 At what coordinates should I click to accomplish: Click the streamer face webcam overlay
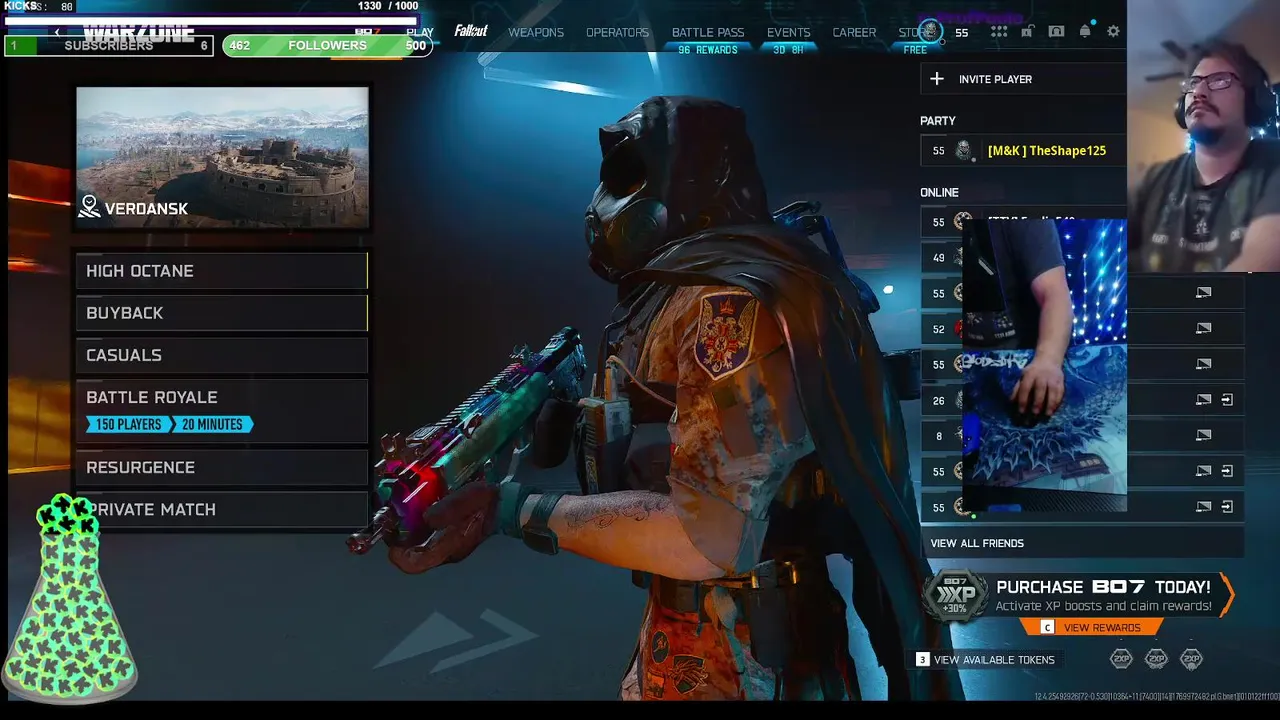click(x=1203, y=136)
